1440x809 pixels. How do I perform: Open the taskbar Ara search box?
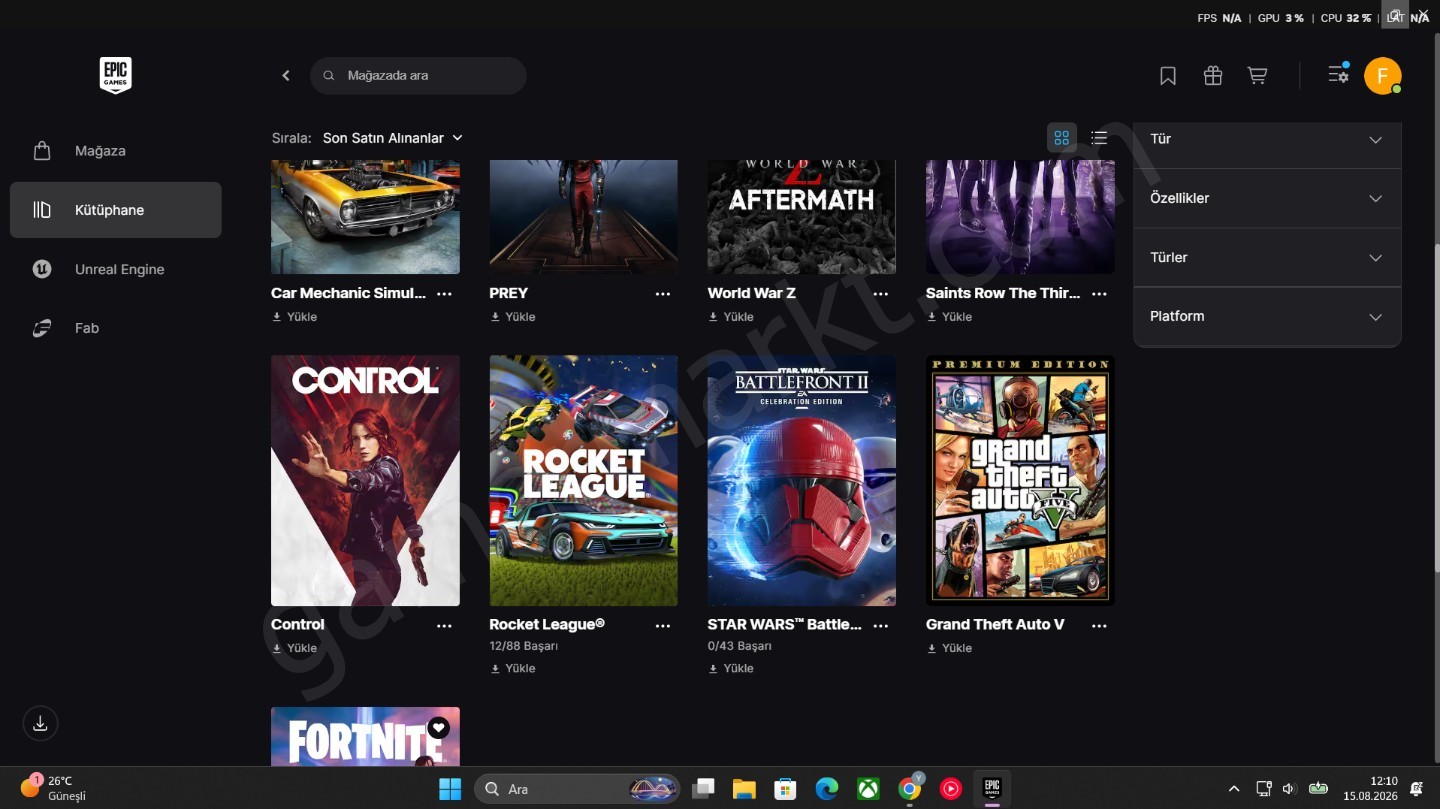(x=577, y=789)
